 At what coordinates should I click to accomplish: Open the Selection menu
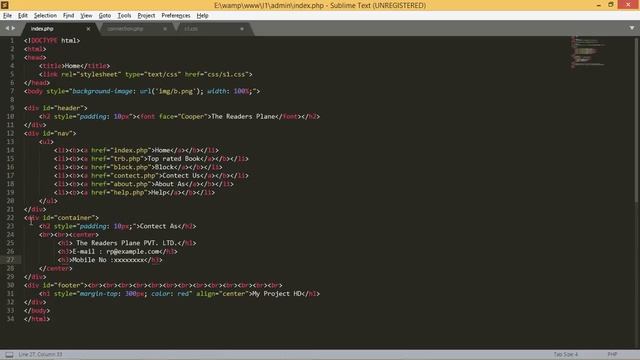point(45,16)
